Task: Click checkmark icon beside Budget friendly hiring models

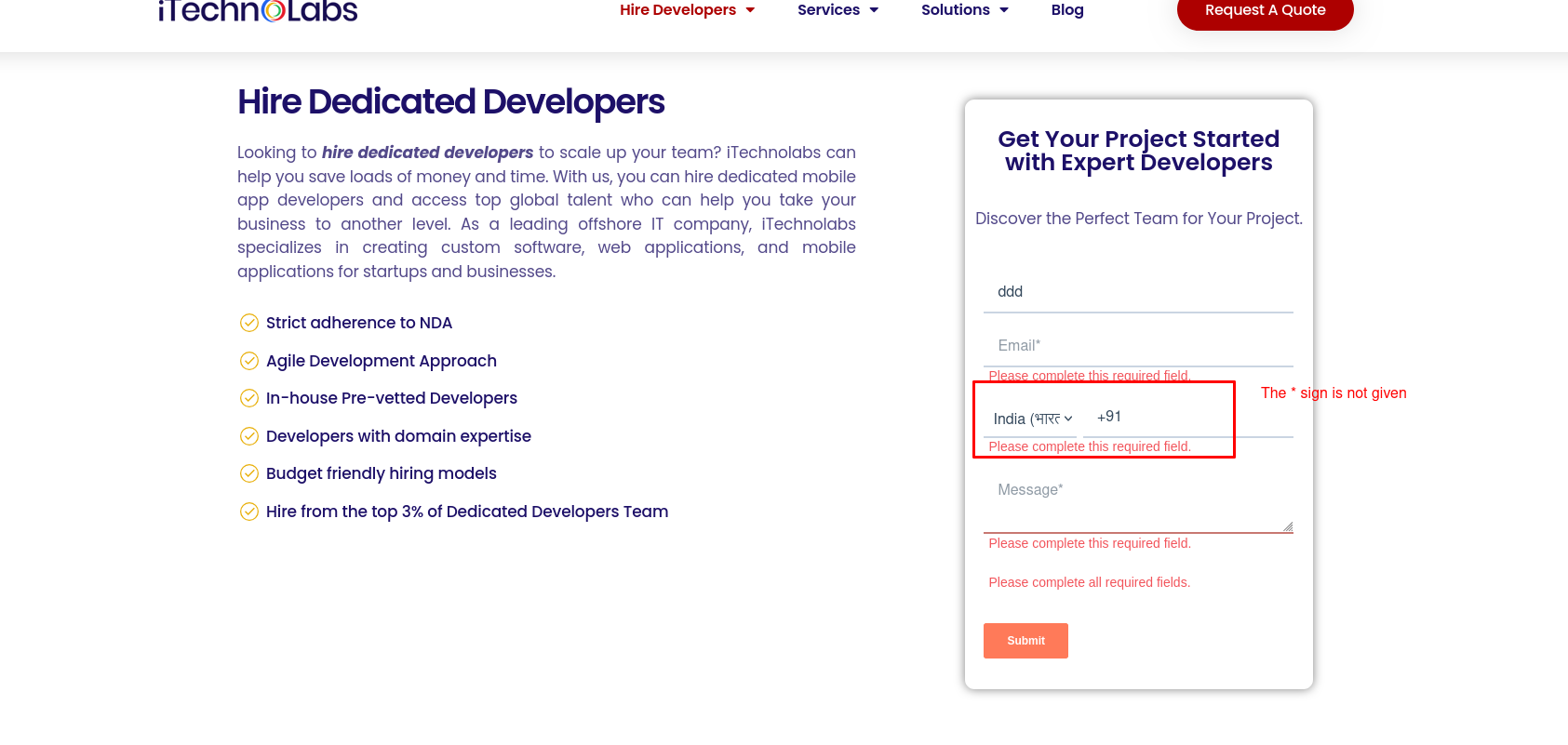Action: [x=249, y=473]
